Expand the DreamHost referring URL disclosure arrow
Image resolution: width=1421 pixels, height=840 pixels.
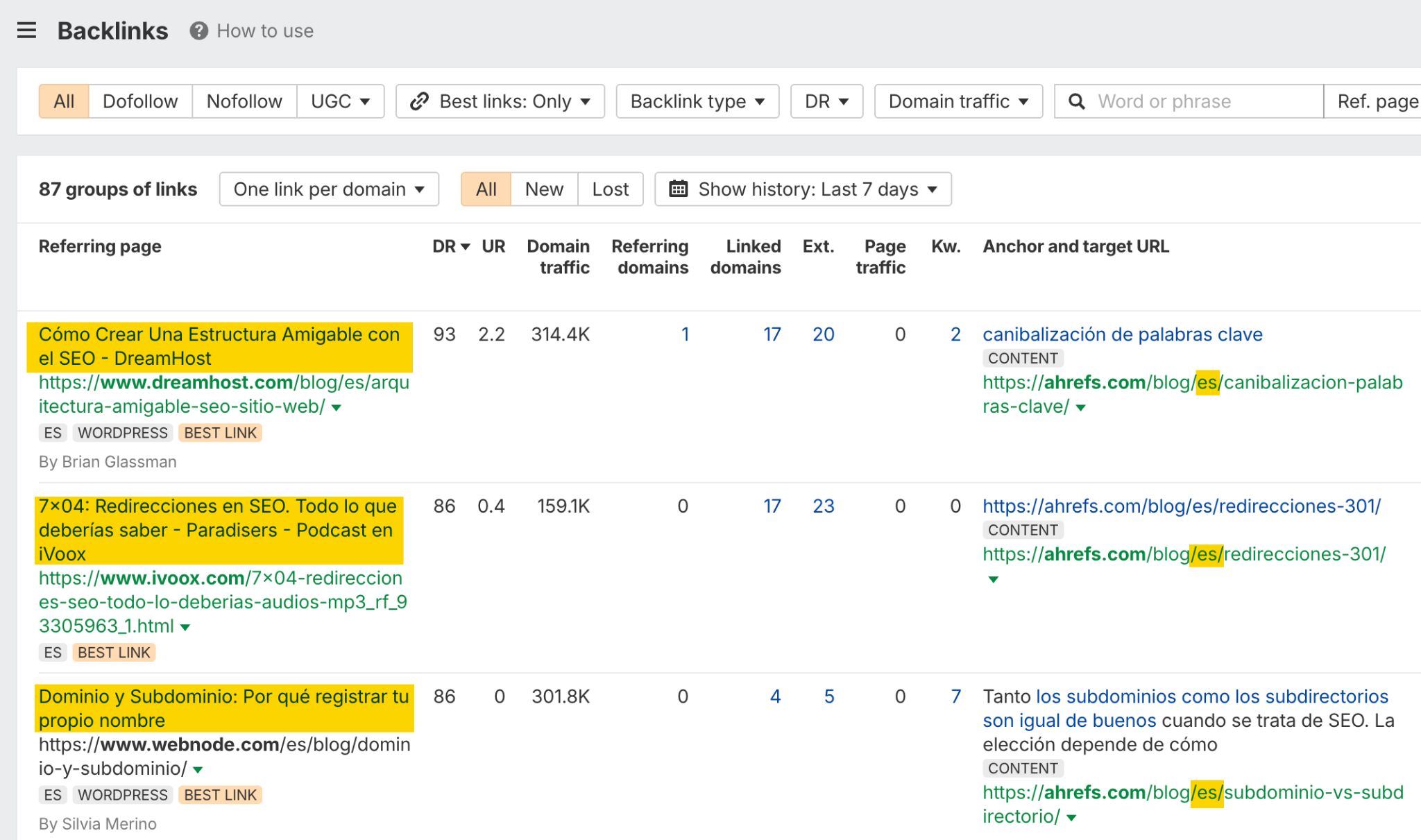335,409
